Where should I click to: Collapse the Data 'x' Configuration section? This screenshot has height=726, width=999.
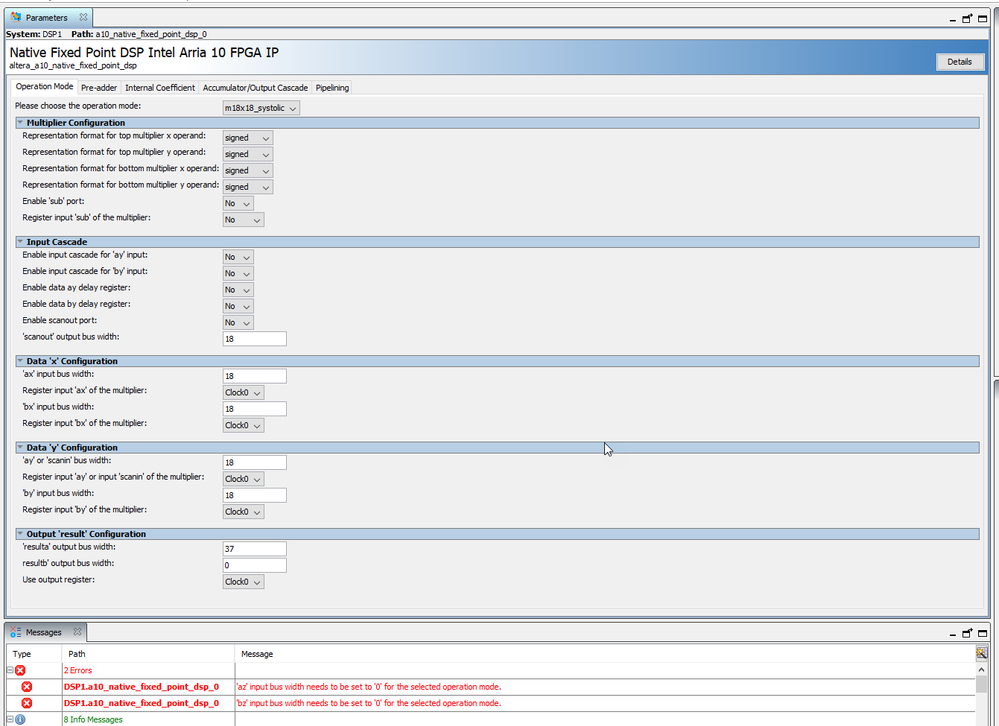20,360
